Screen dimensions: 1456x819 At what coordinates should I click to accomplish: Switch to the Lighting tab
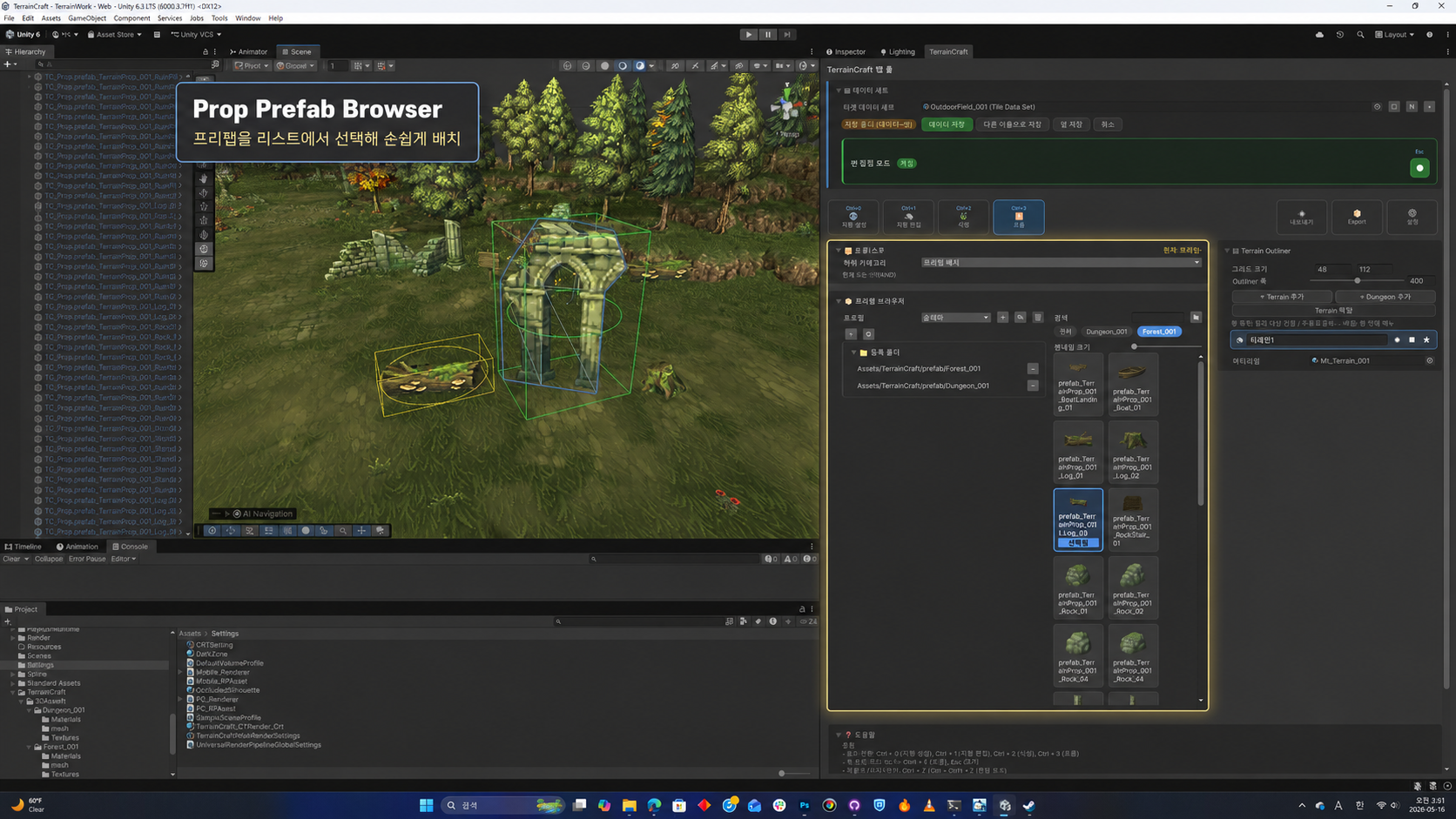point(898,52)
